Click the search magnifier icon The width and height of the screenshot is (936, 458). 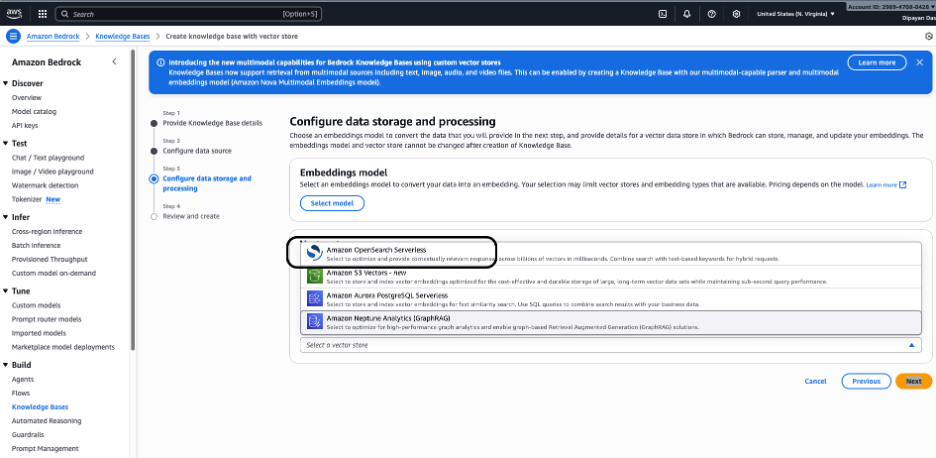point(65,14)
